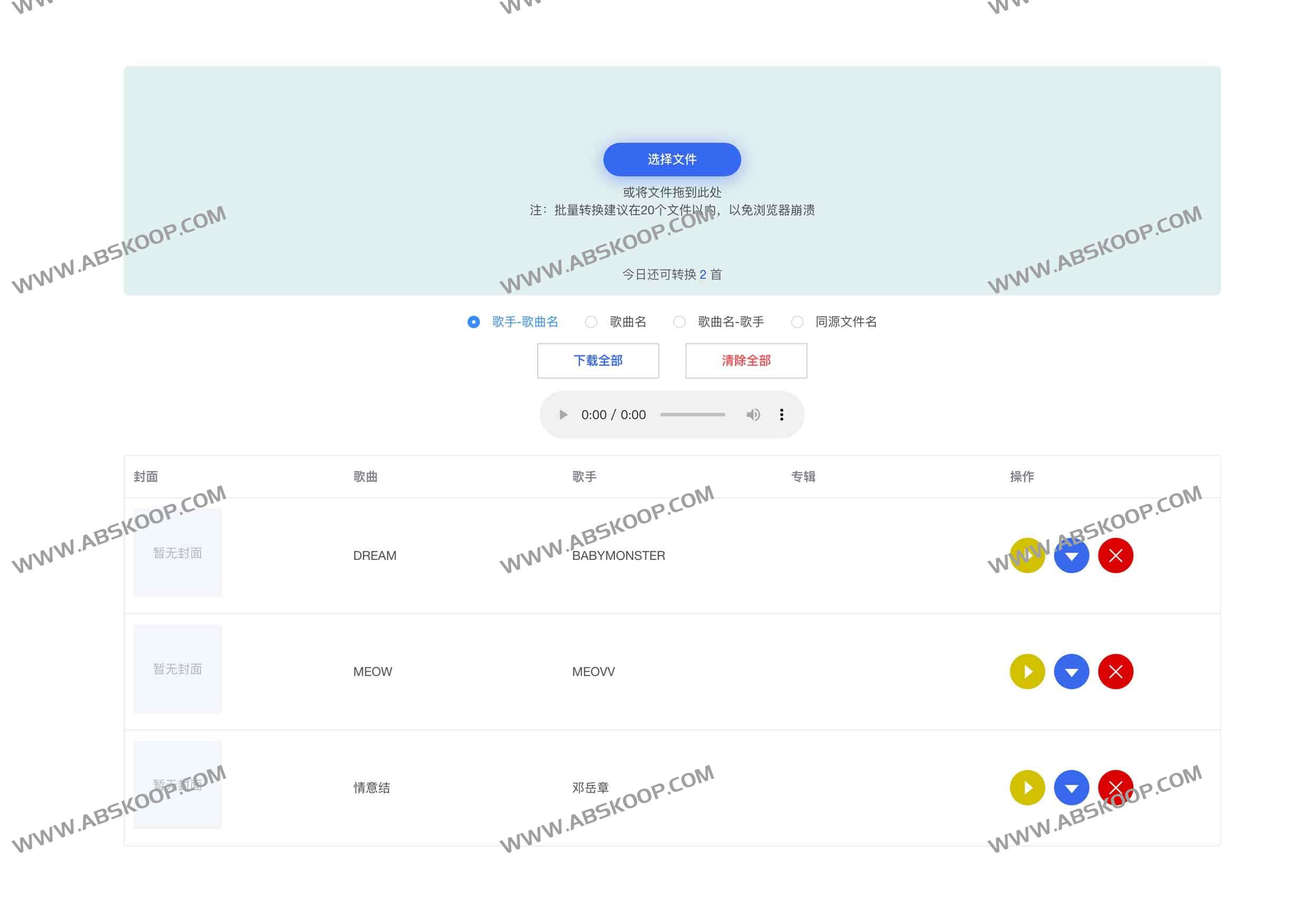This screenshot has width=1316, height=911.
Task: Download the MEOW song via blue download icon
Action: 1071,671
